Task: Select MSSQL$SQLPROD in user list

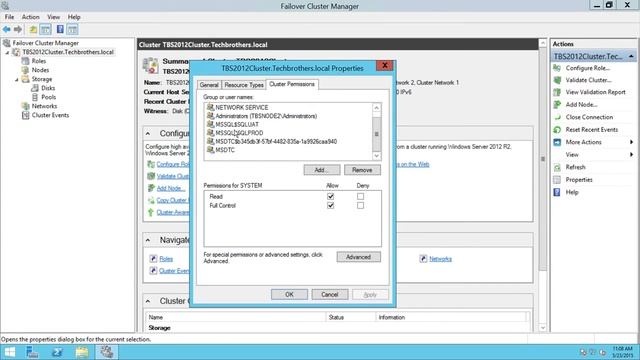Action: click(x=235, y=133)
